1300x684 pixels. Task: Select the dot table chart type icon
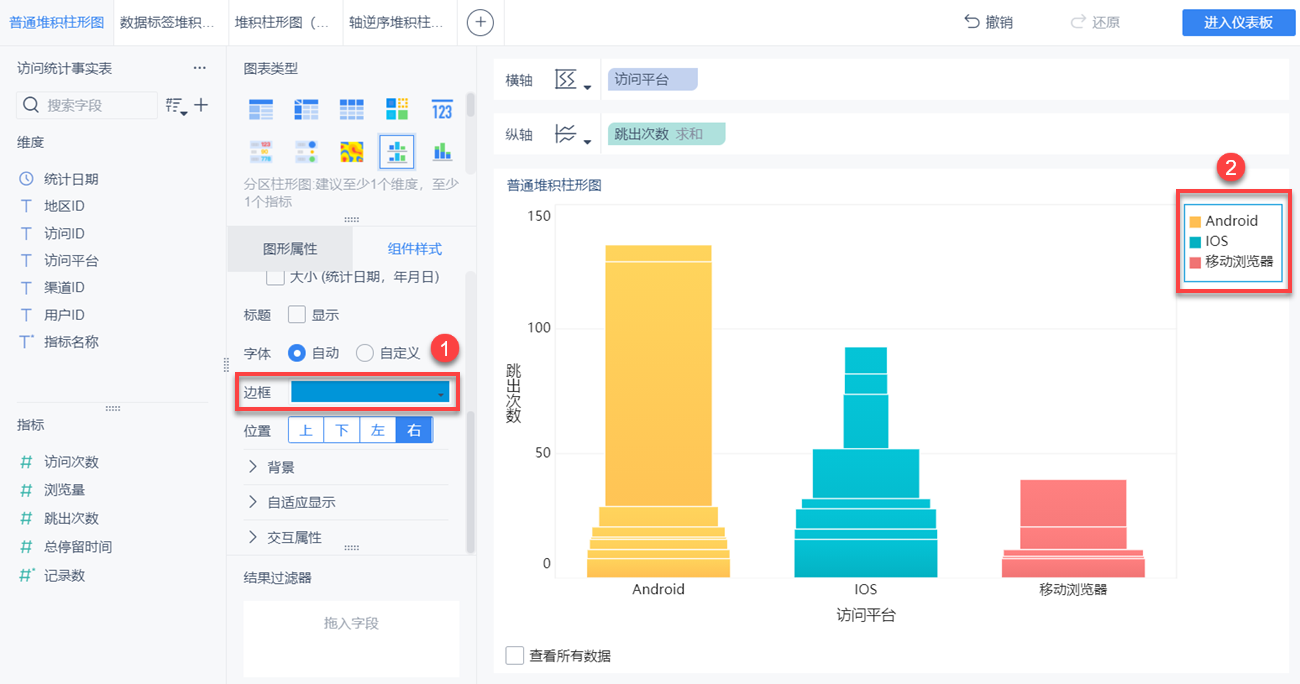[306, 151]
